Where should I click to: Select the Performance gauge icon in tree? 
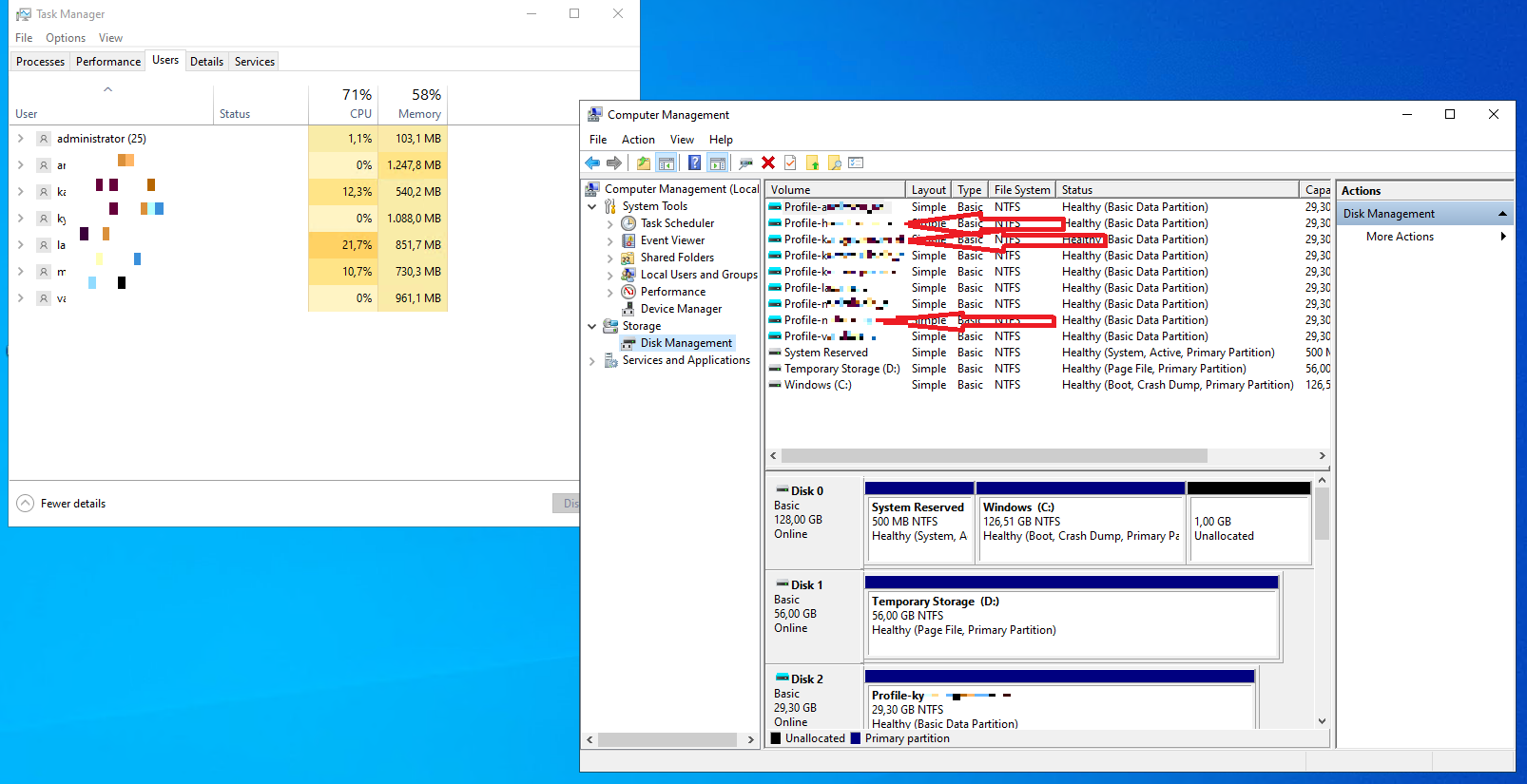628,292
